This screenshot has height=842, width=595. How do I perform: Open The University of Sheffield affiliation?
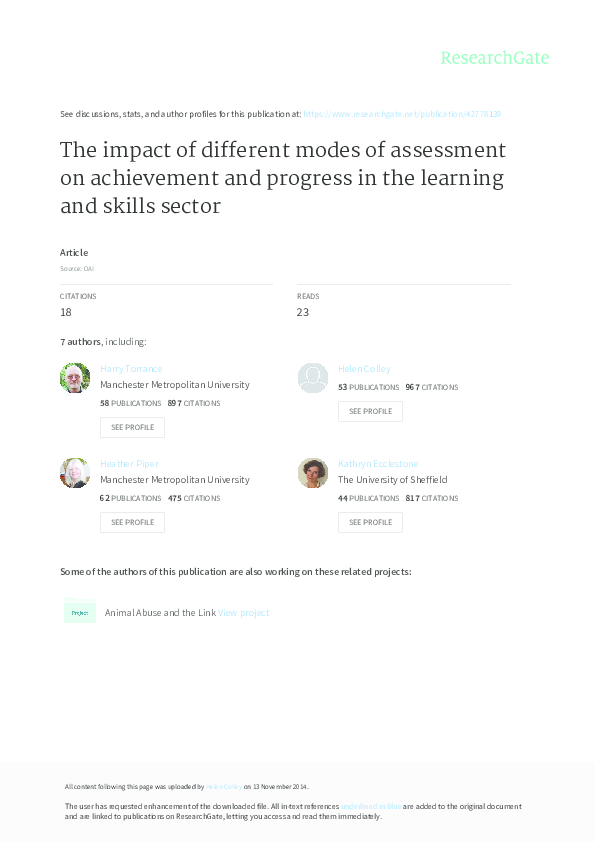[392, 479]
